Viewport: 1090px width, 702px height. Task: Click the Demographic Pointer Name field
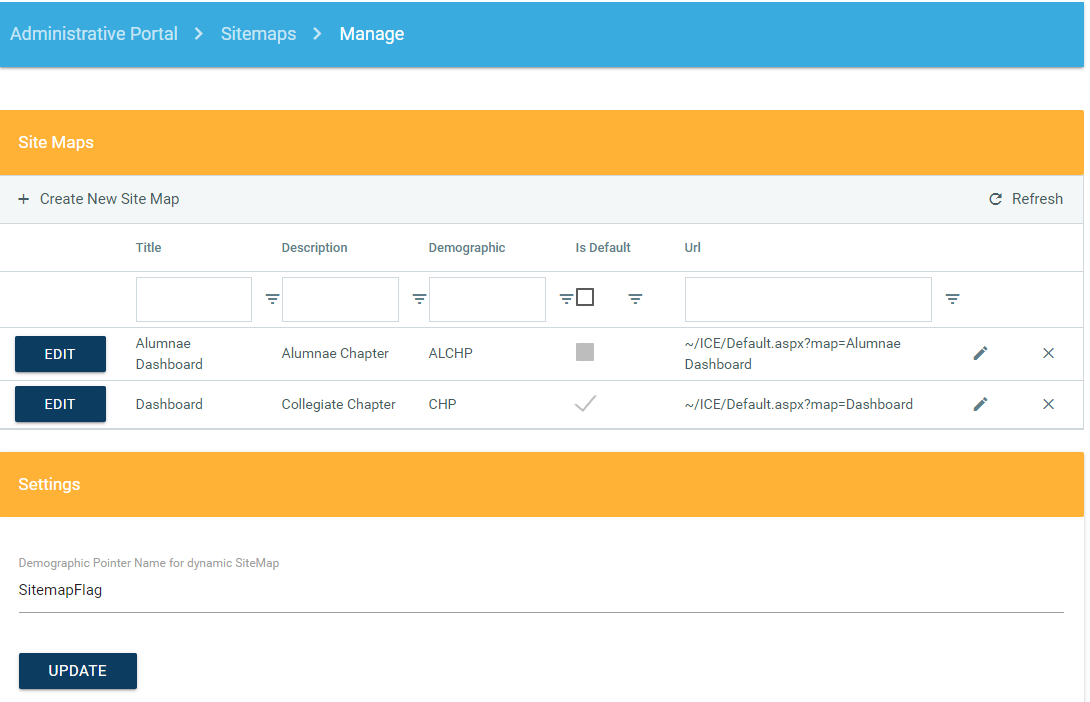click(540, 590)
